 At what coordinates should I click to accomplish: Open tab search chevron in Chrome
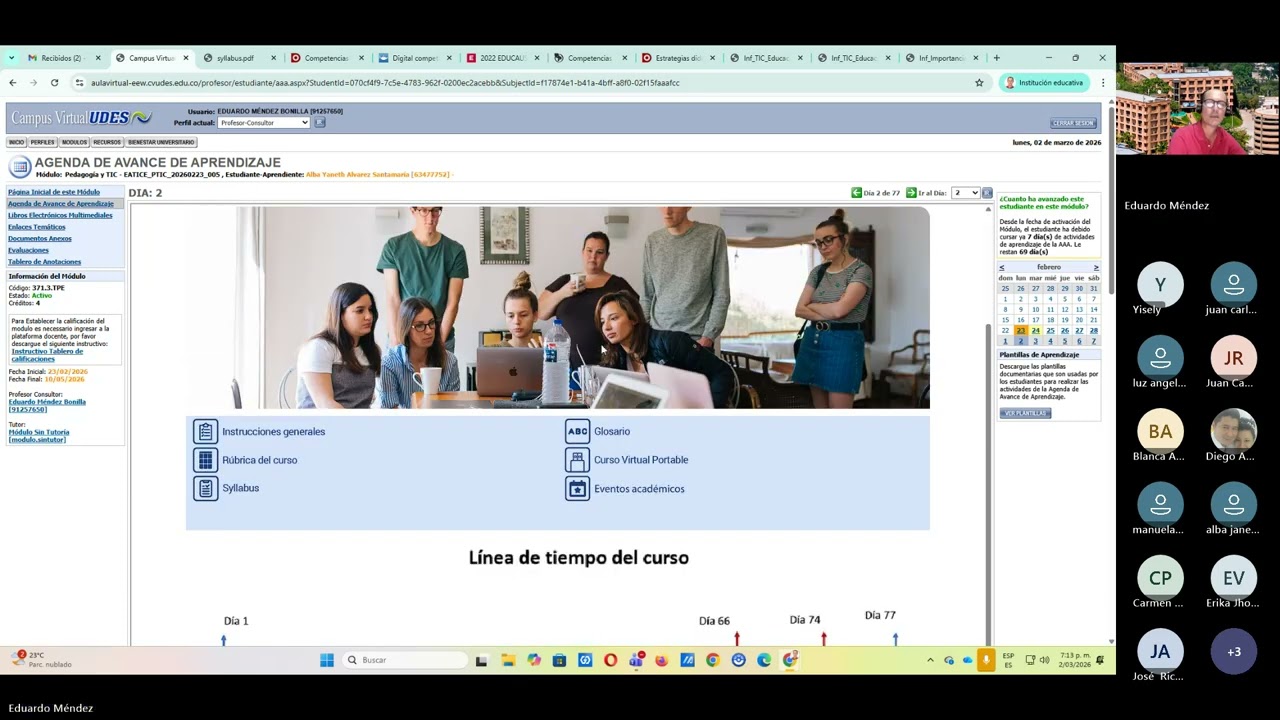(x=12, y=58)
